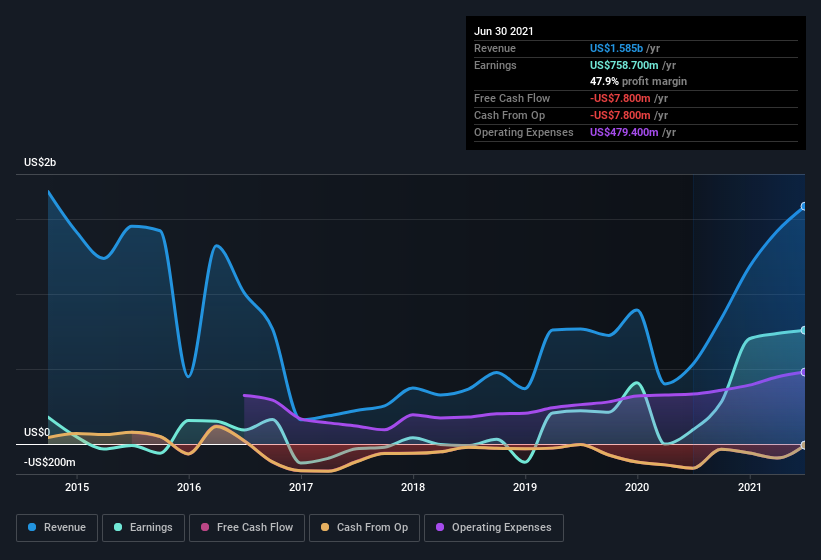
Task: Click the 2019 x-axis label
Action: pyautogui.click(x=525, y=487)
